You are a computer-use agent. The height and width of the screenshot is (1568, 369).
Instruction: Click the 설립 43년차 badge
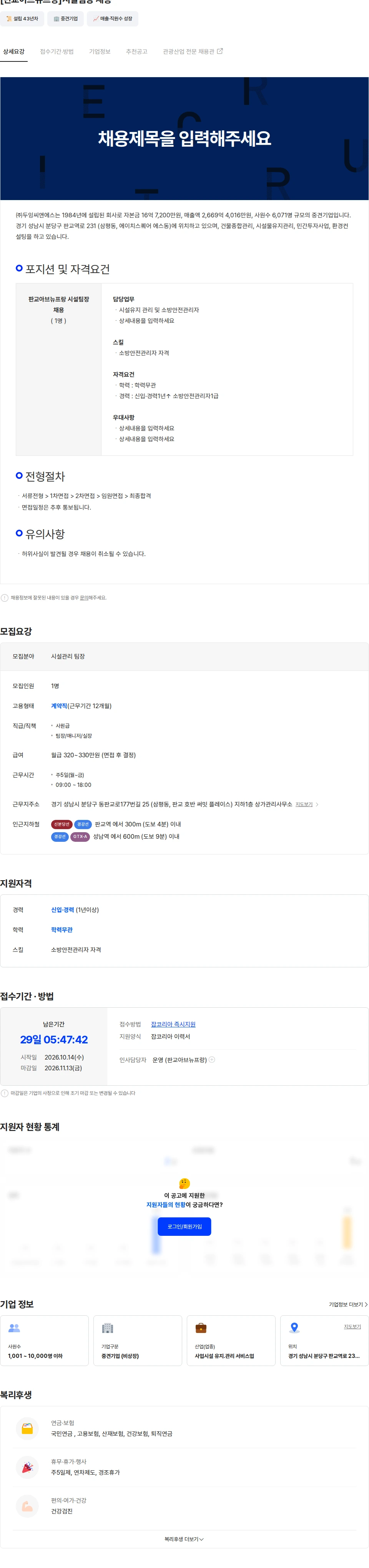(22, 19)
